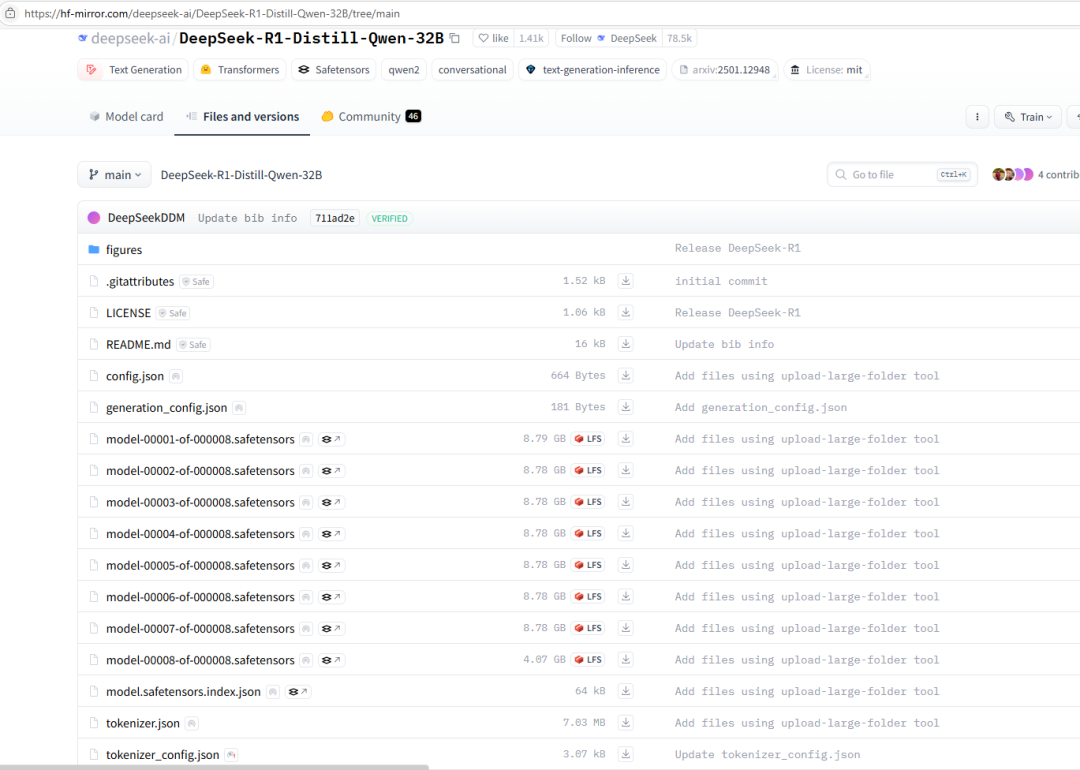The width and height of the screenshot is (1080, 770).
Task: Click the heart like button
Action: tap(493, 39)
